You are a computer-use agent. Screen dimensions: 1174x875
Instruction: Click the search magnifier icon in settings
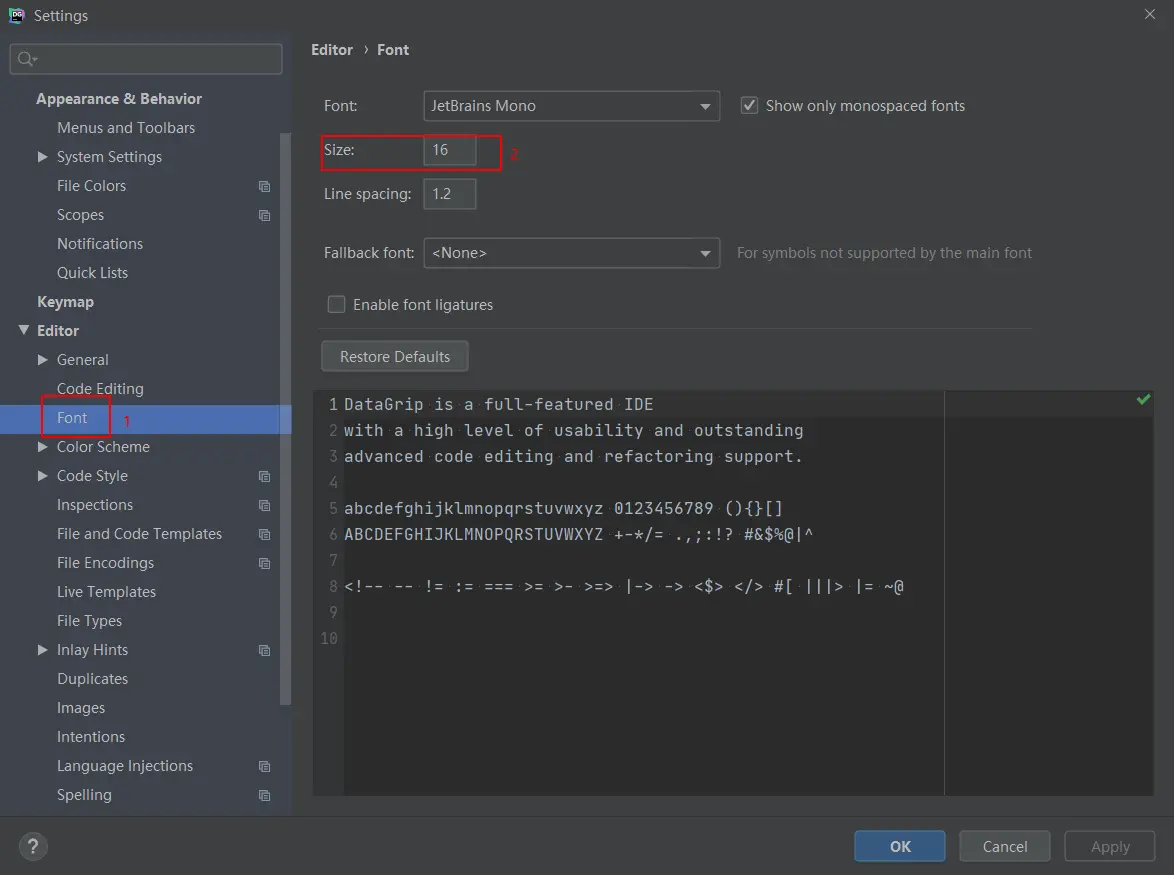[27, 59]
